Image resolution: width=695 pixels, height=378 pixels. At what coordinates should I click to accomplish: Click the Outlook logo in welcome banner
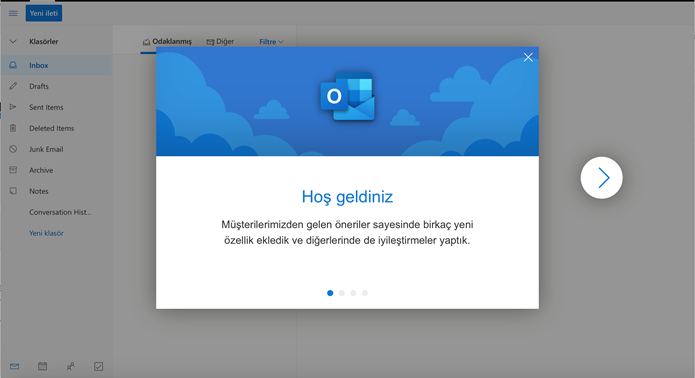point(348,97)
